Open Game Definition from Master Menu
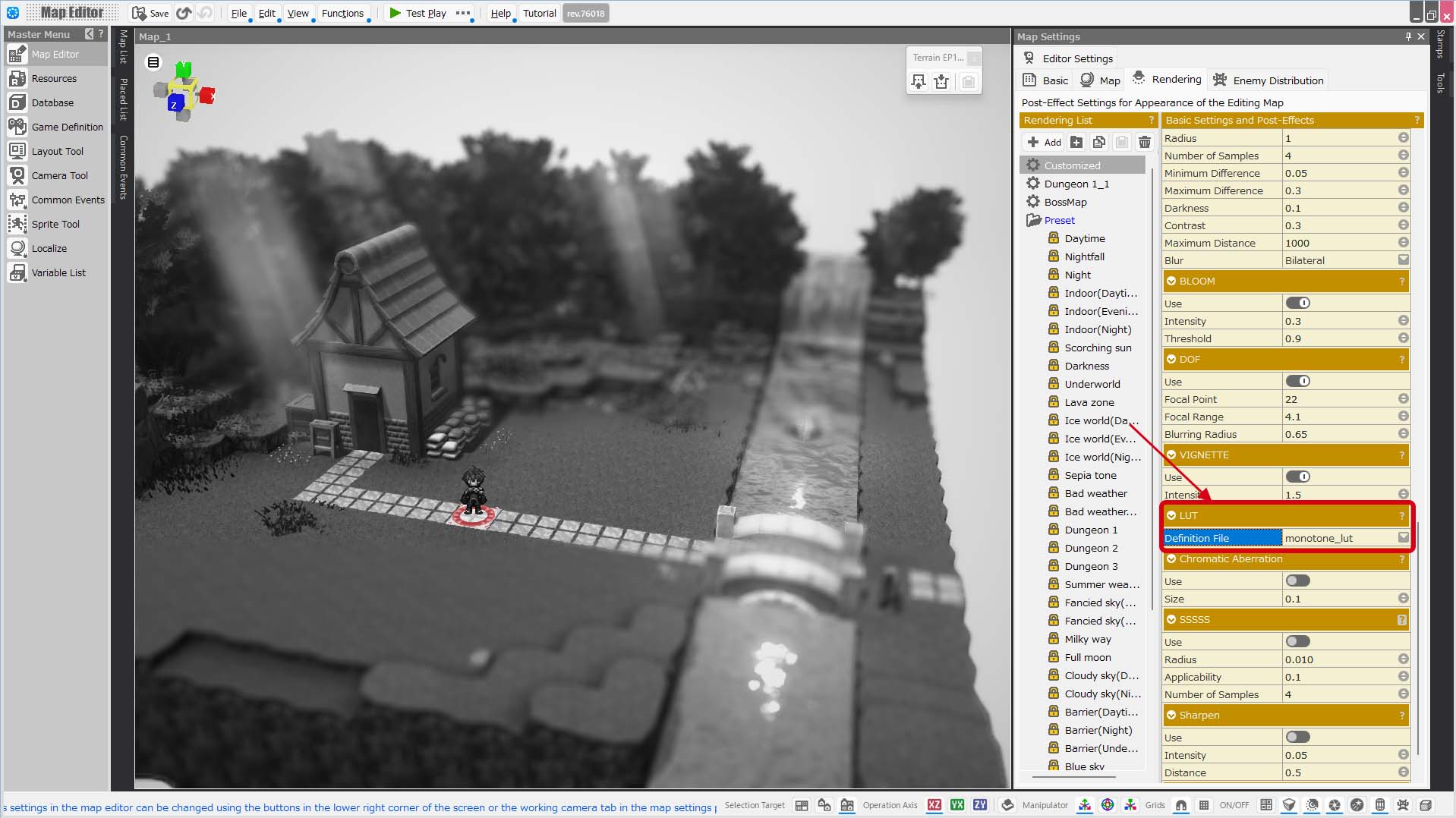Image resolution: width=1456 pixels, height=818 pixels. click(x=55, y=127)
